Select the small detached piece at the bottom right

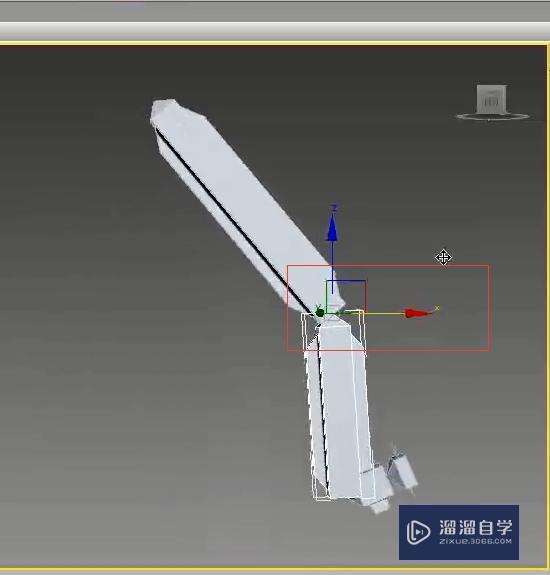click(x=403, y=472)
